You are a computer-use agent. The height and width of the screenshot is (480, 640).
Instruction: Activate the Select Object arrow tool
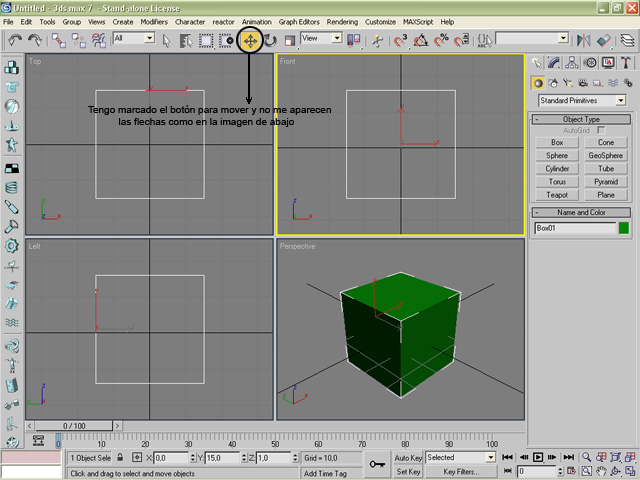[x=166, y=40]
